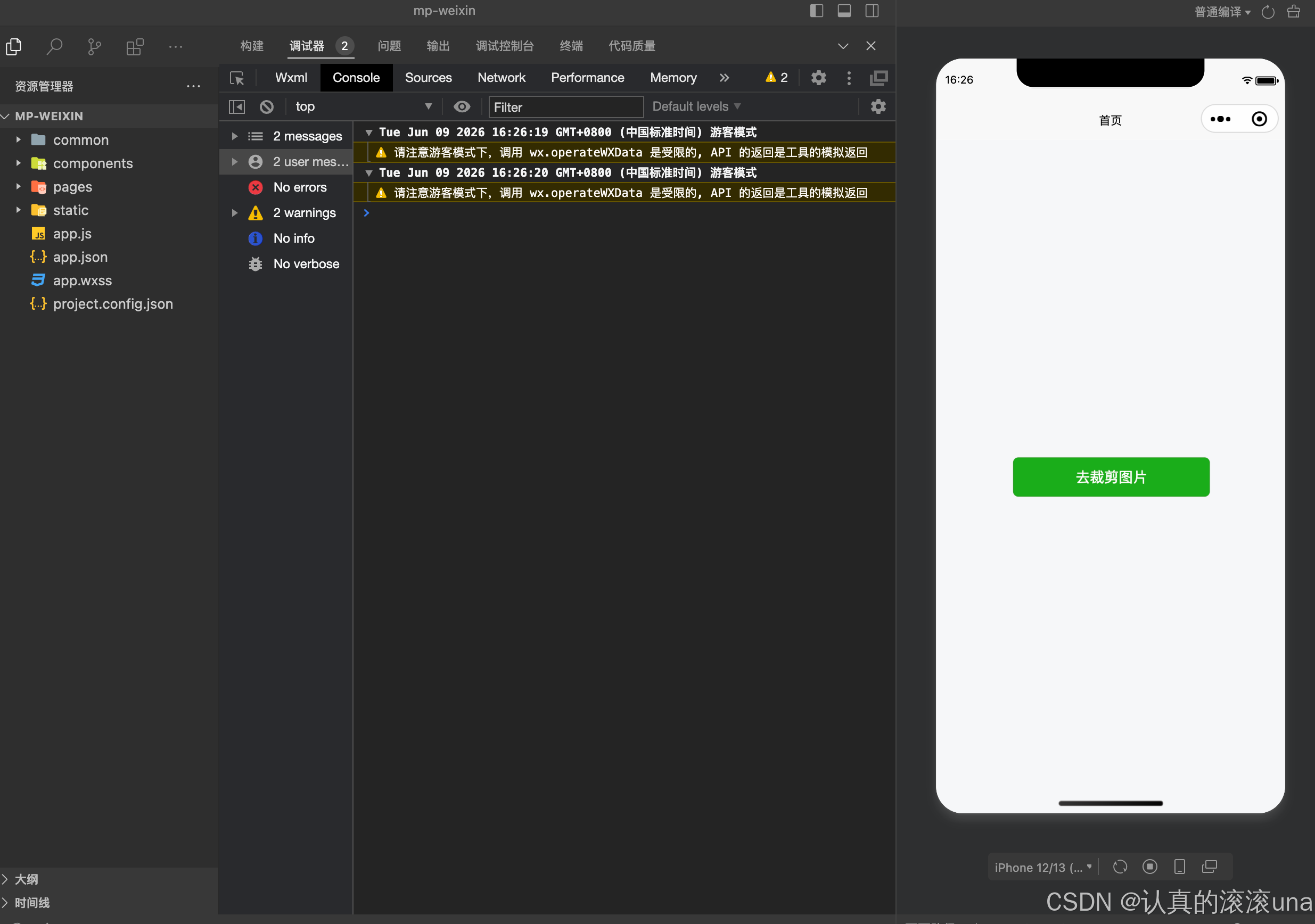The height and width of the screenshot is (924, 1315).
Task: Open the app.wxss file
Action: pyautogui.click(x=109, y=280)
